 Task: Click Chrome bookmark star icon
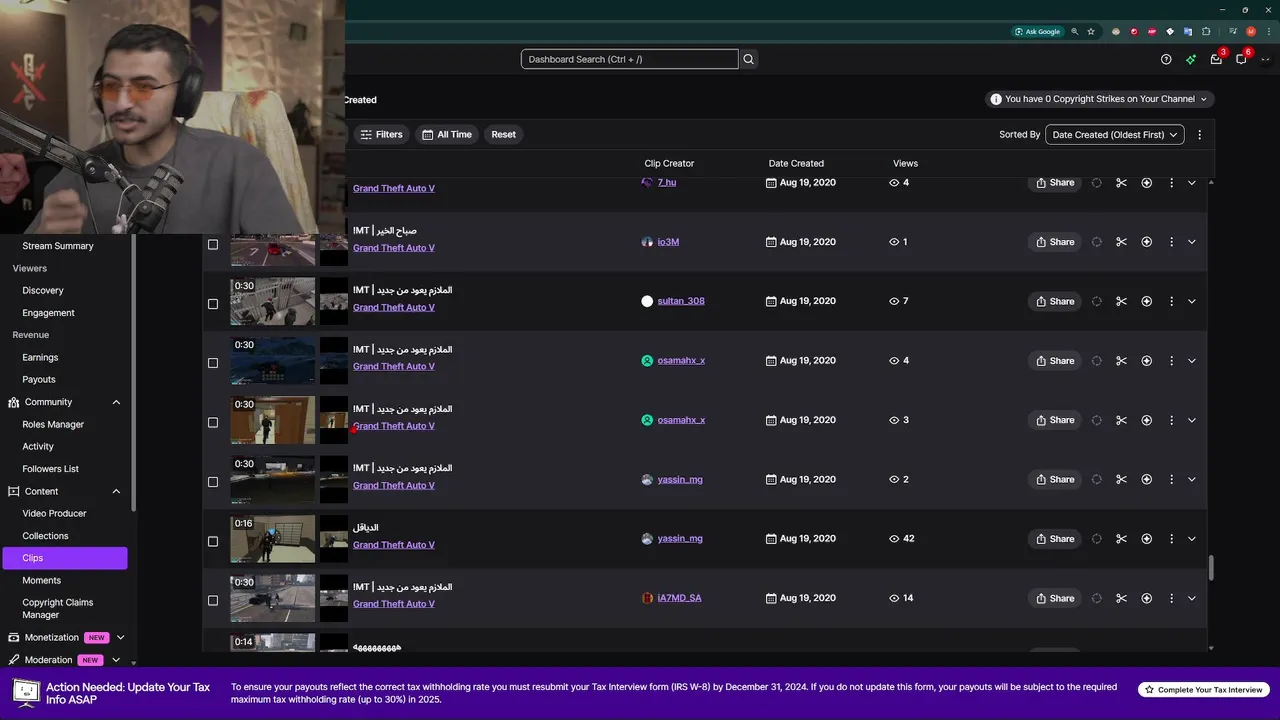coord(1091,31)
